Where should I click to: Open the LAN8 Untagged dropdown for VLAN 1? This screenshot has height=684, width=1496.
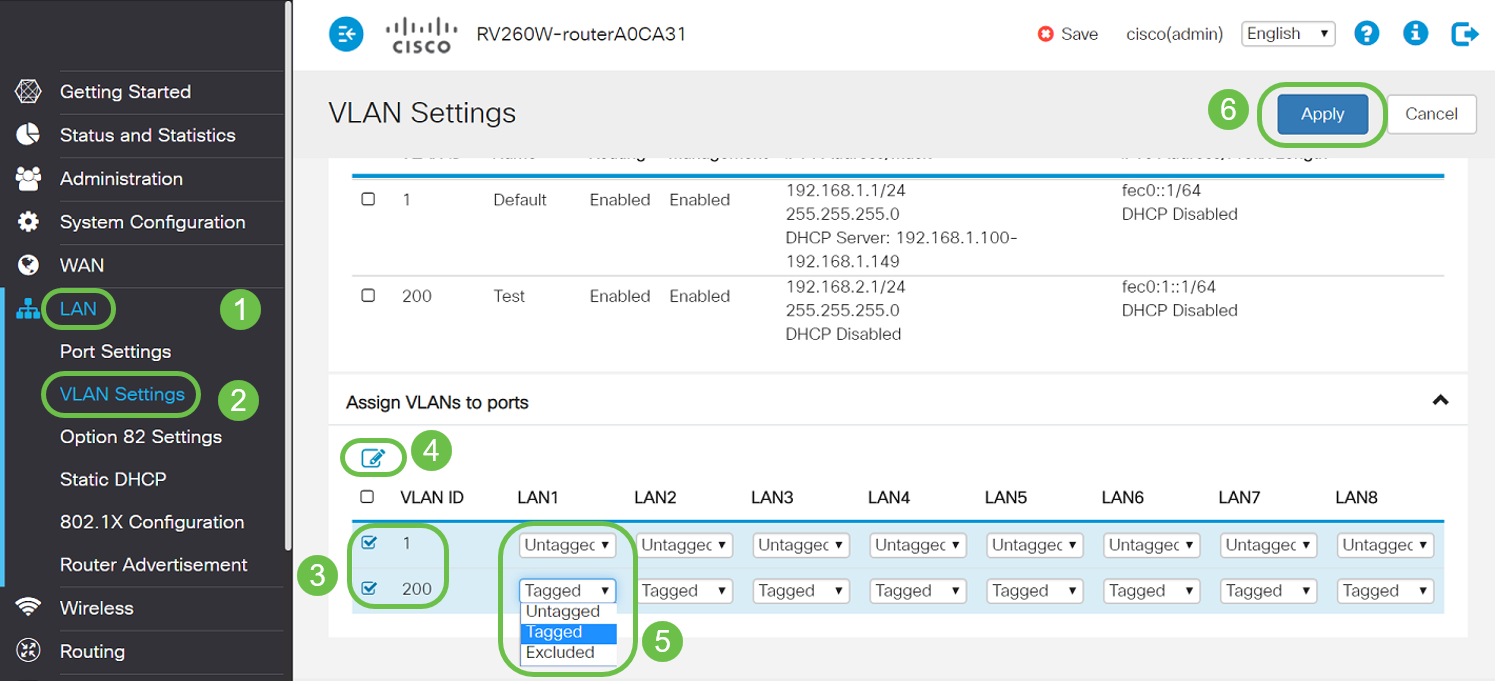[x=1385, y=545]
